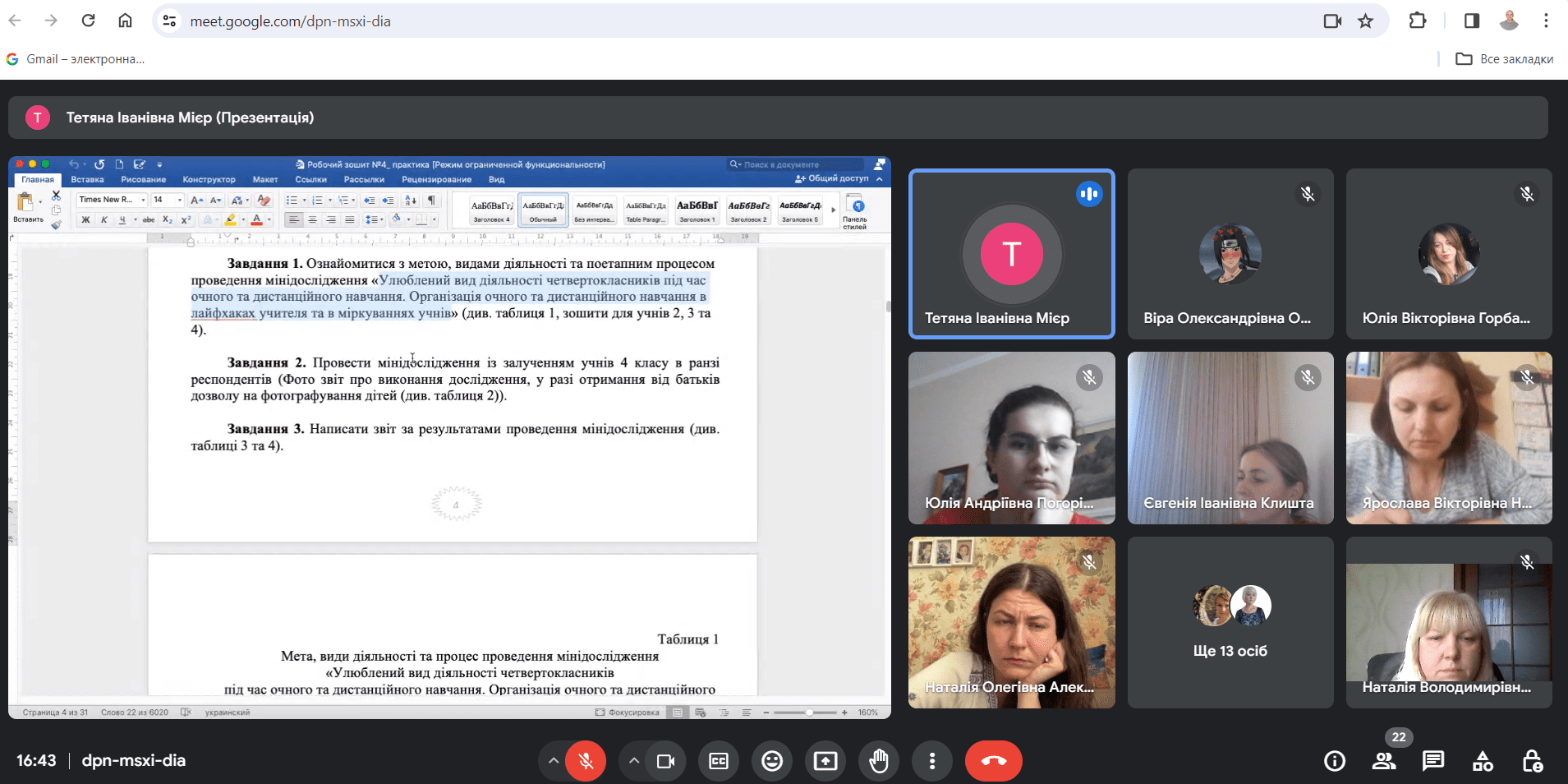The width and height of the screenshot is (1568, 784).
Task: Show the participants list icon
Action: coord(1383,760)
